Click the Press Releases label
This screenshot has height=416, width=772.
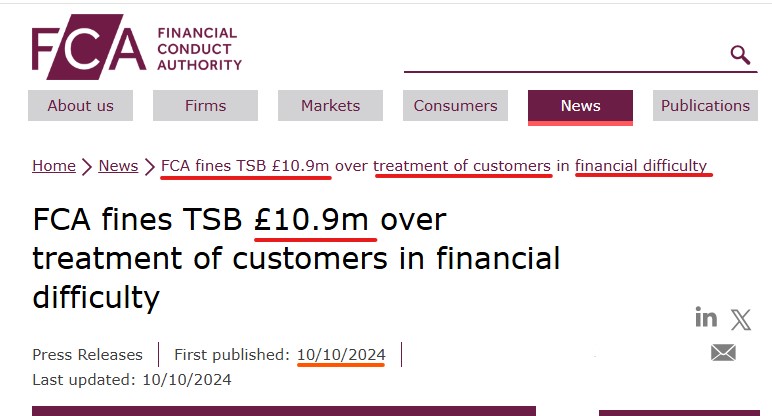tap(87, 354)
